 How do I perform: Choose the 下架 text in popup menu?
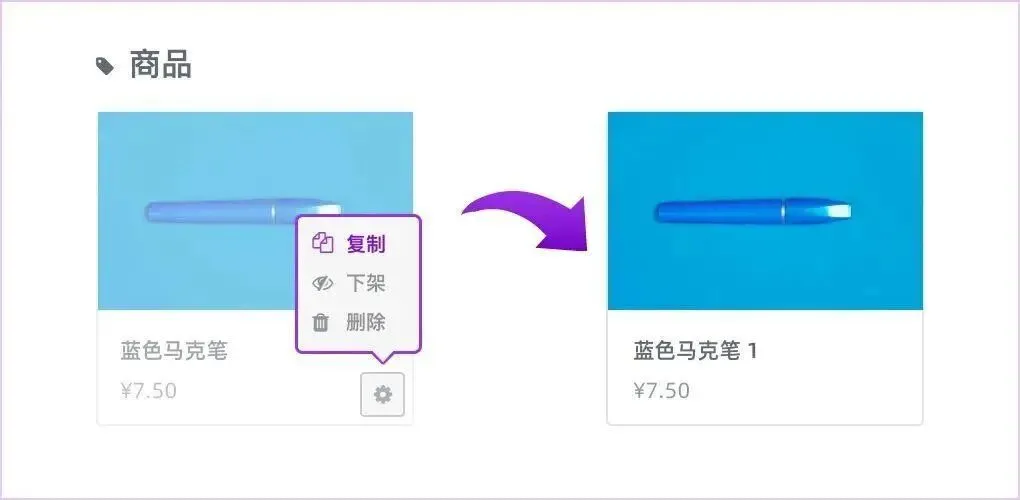point(366,283)
